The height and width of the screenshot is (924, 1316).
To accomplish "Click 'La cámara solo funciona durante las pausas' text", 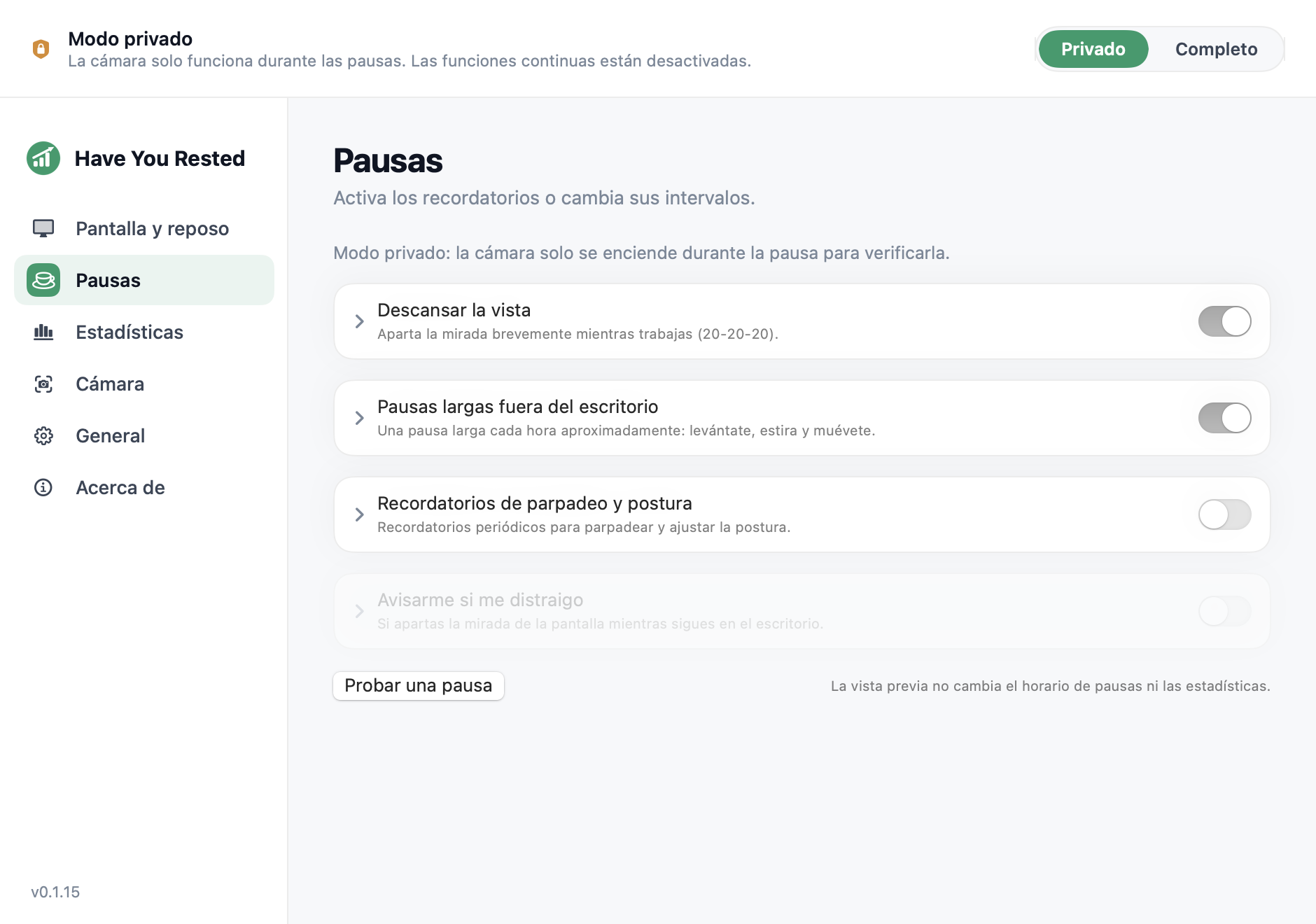I will [409, 61].
